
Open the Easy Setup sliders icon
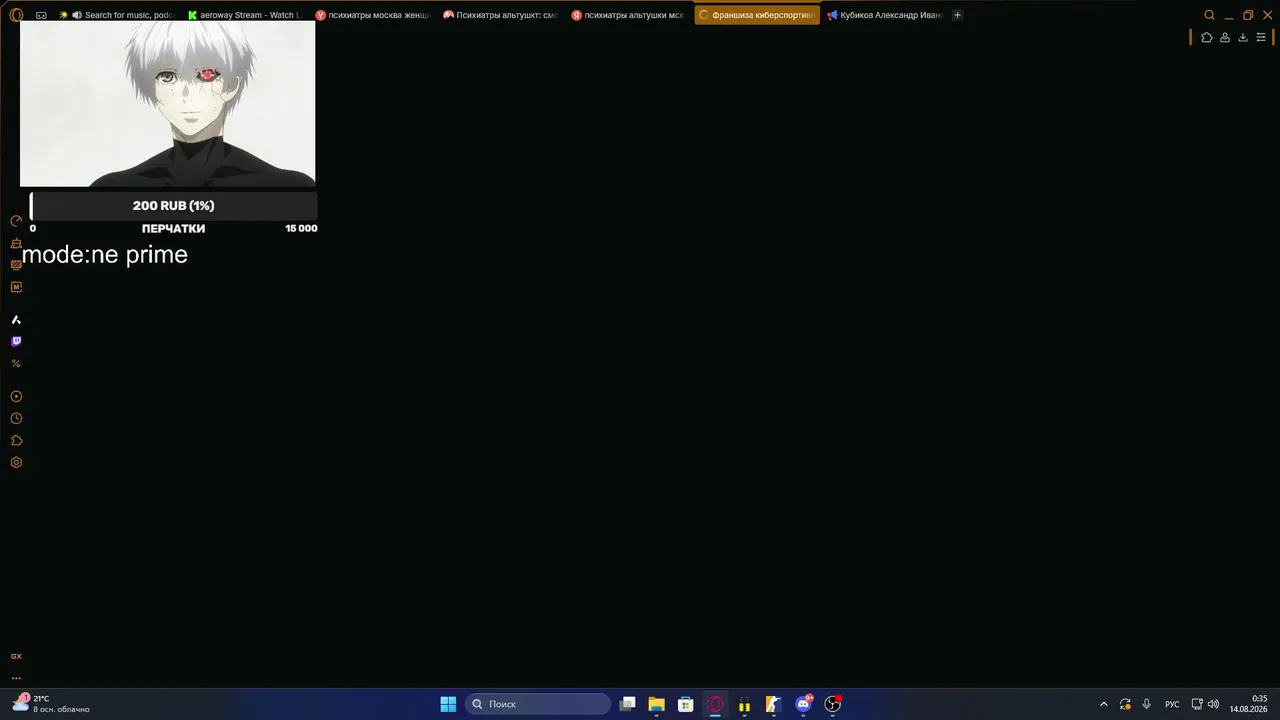pyautogui.click(x=1261, y=38)
